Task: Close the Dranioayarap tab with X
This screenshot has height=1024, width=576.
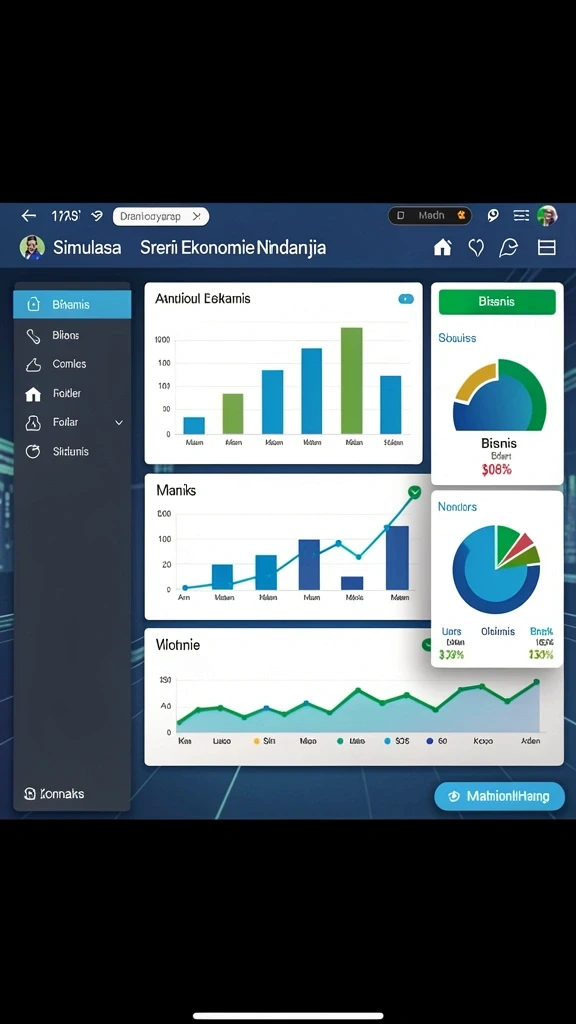Action: coord(195,216)
